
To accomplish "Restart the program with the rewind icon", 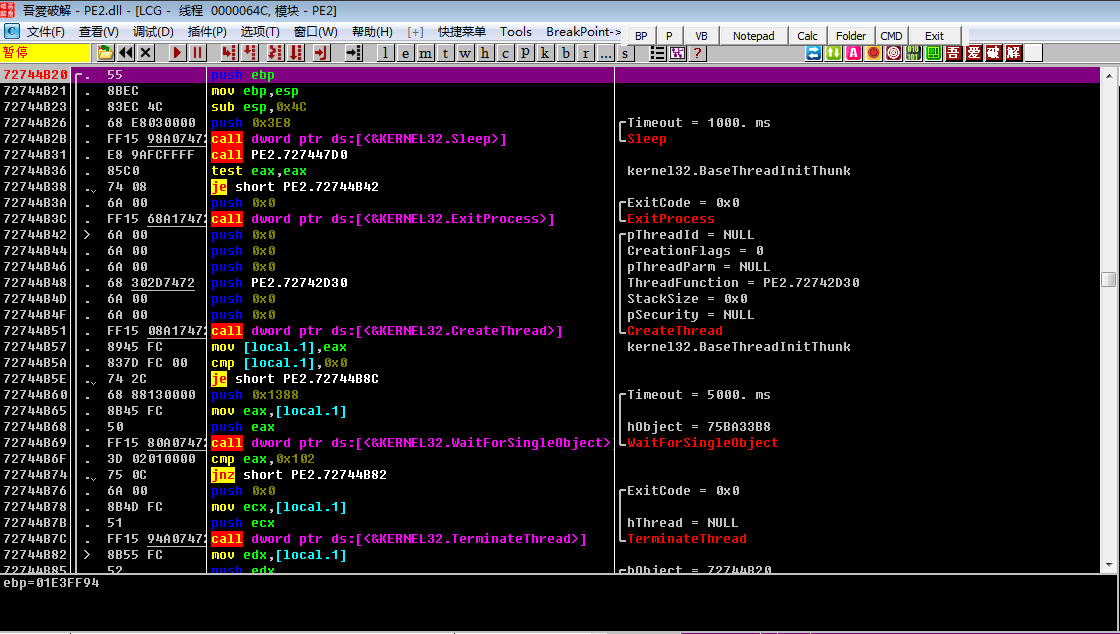I will point(126,53).
